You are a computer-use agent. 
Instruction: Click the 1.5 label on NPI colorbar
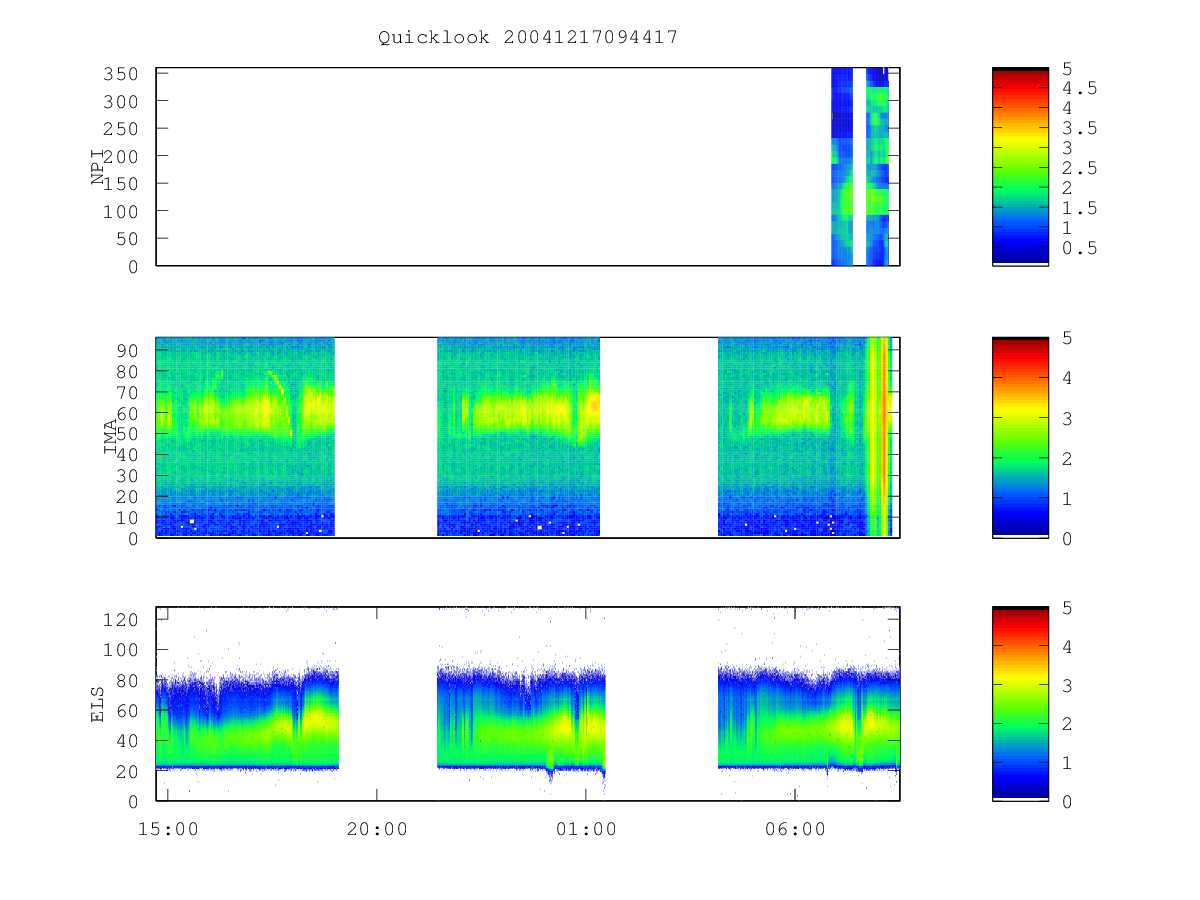[1080, 208]
